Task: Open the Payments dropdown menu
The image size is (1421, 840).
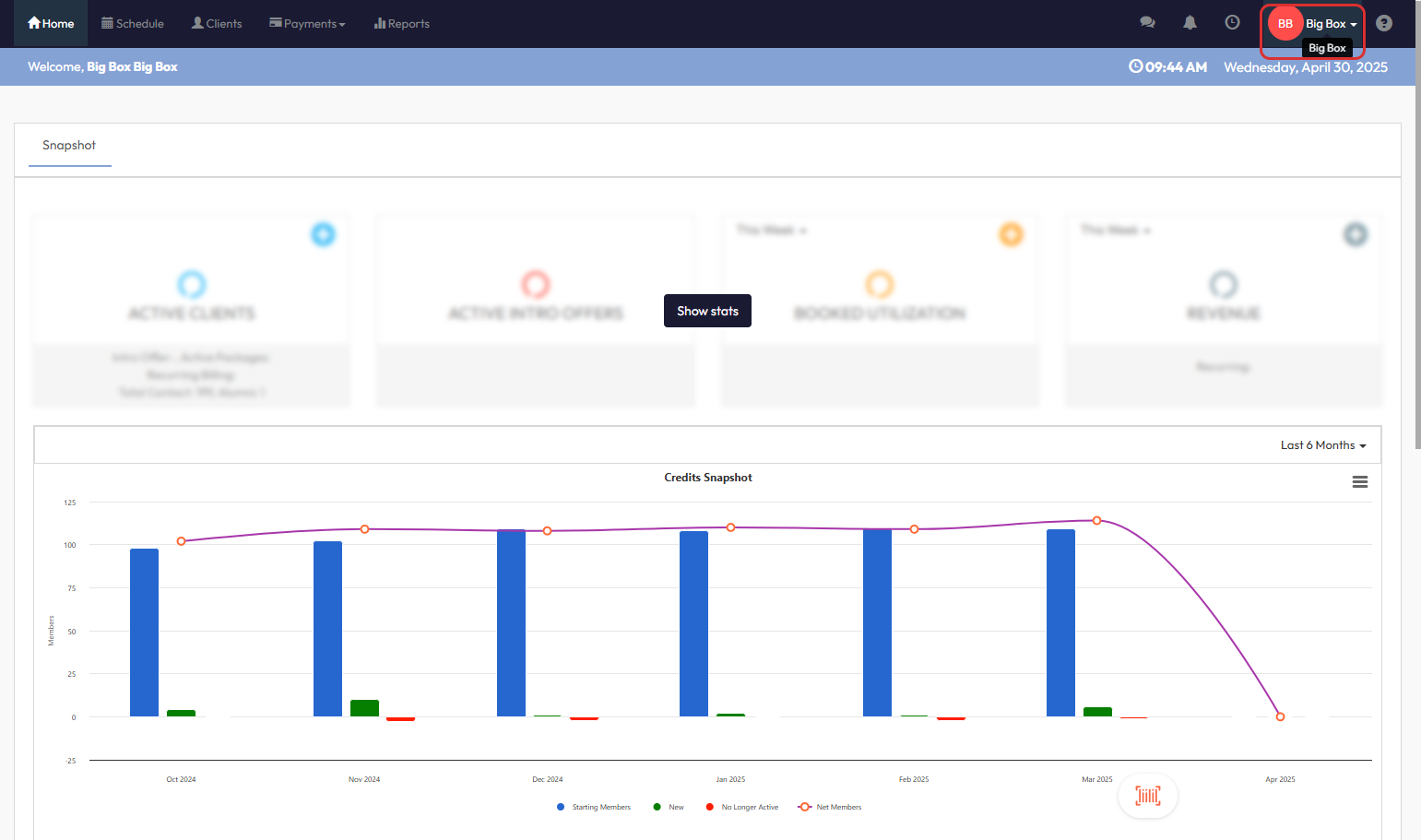Action: tap(307, 24)
